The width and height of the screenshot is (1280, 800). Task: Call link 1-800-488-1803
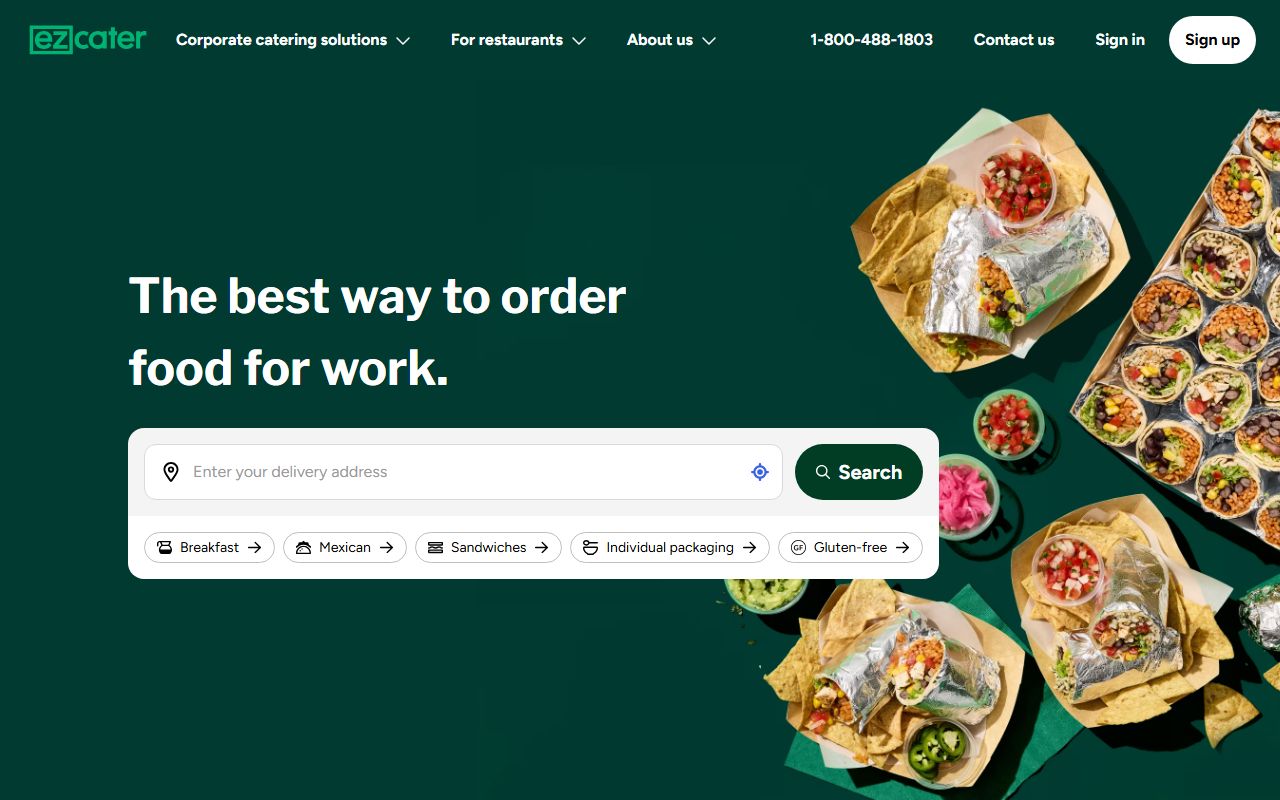click(x=871, y=40)
